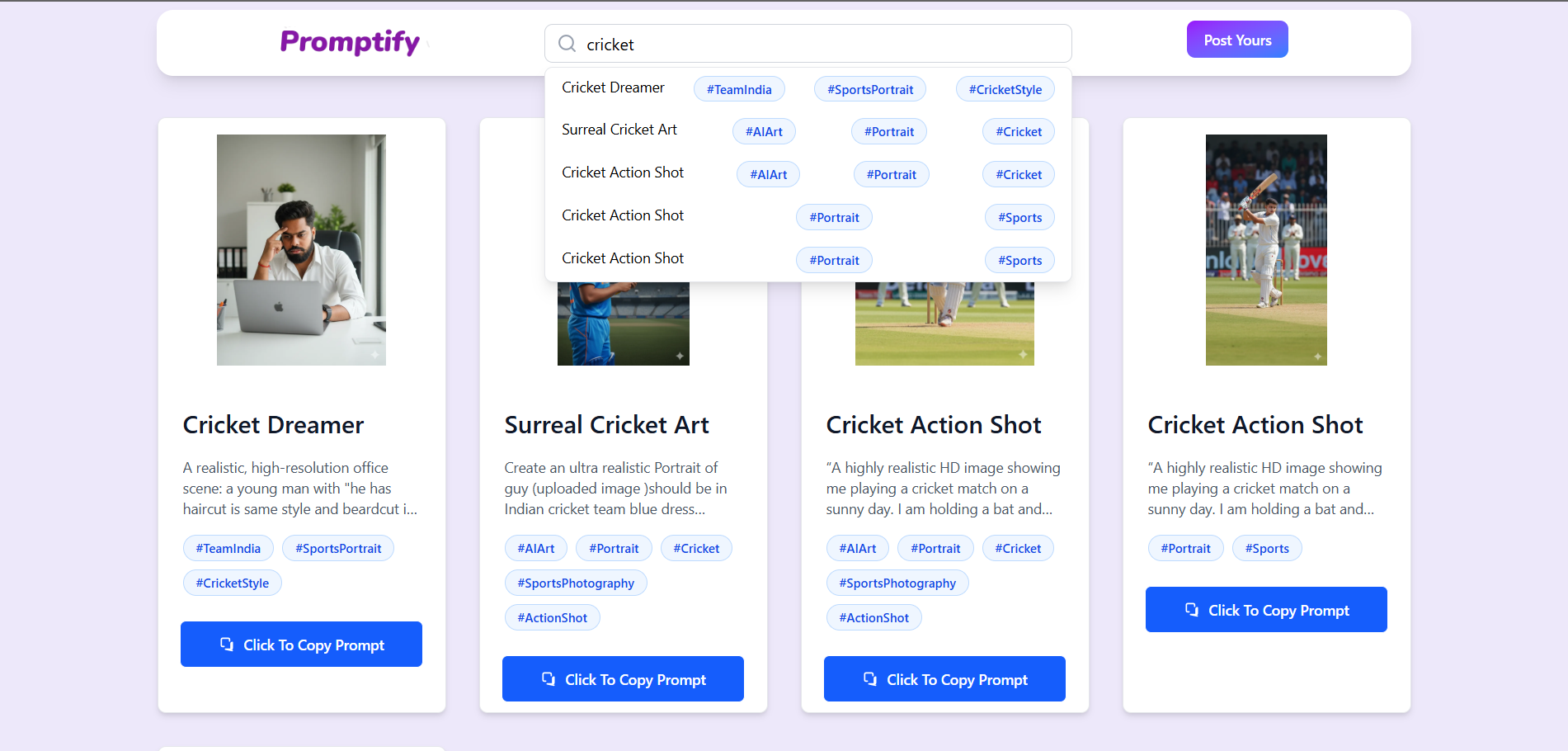The image size is (1568, 751).
Task: Open the #ActionShot tag on Cricket Action Shot card
Action: (x=873, y=617)
